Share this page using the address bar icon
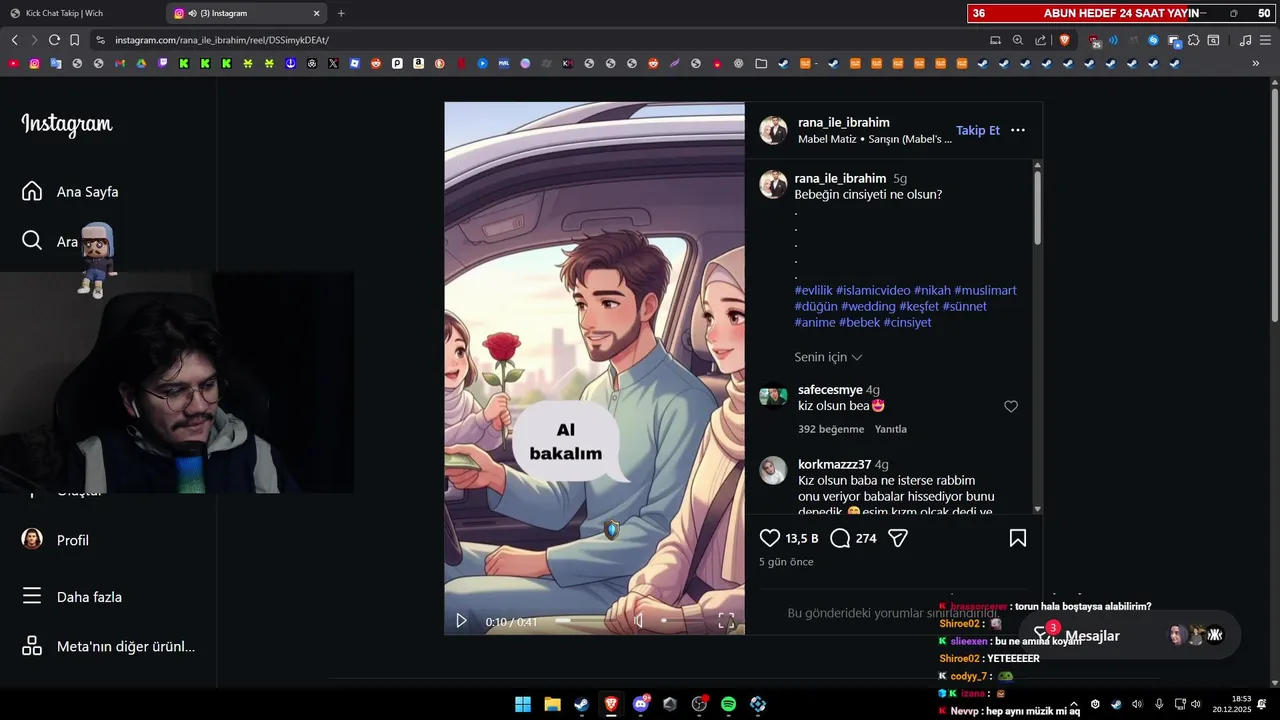This screenshot has height=720, width=1280. point(1041,40)
